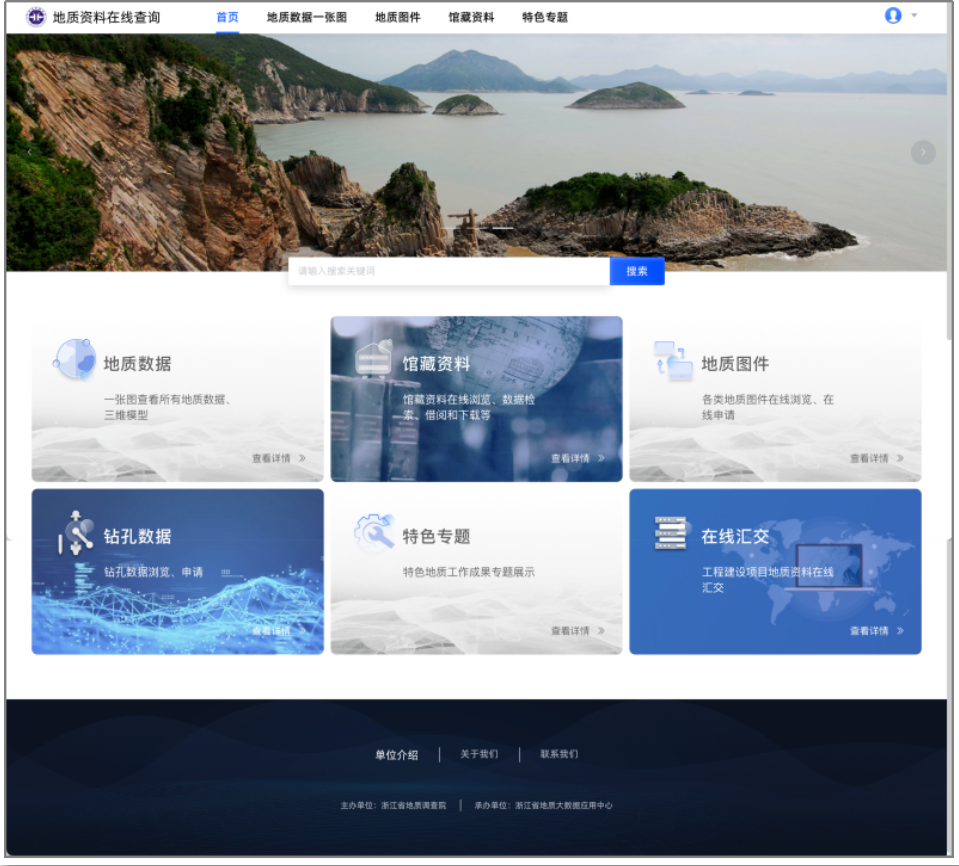The image size is (959, 866).
Task: Click the page vertical scrollbar
Action: click(x=951, y=200)
